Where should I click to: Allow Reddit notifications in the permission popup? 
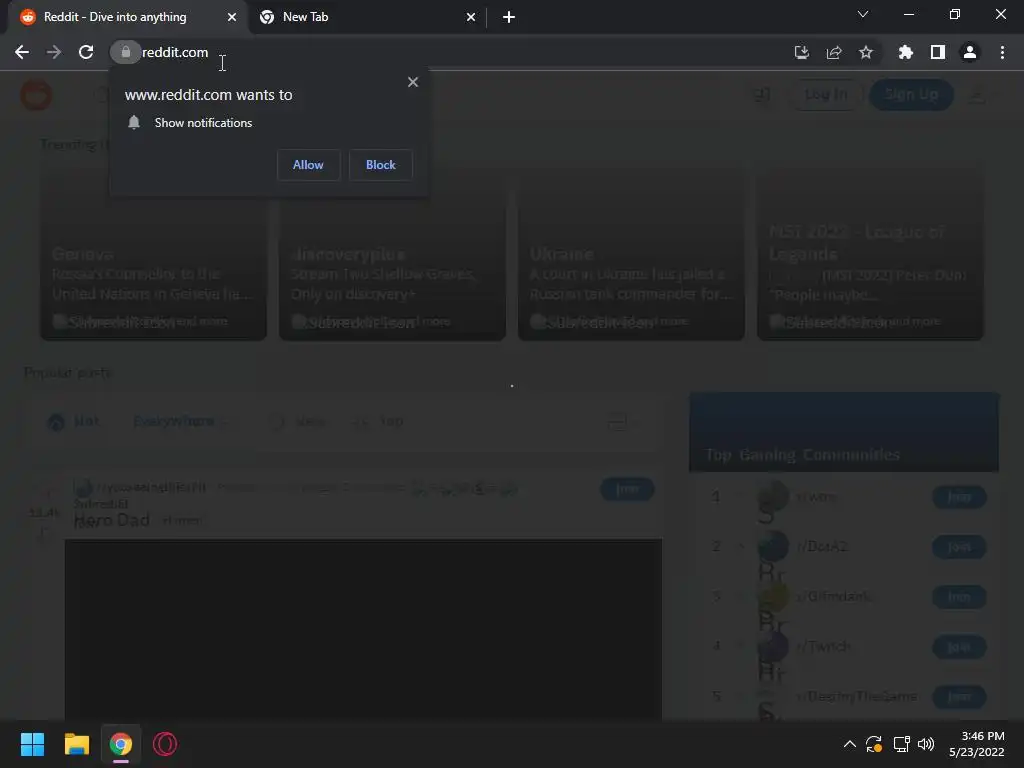point(308,165)
